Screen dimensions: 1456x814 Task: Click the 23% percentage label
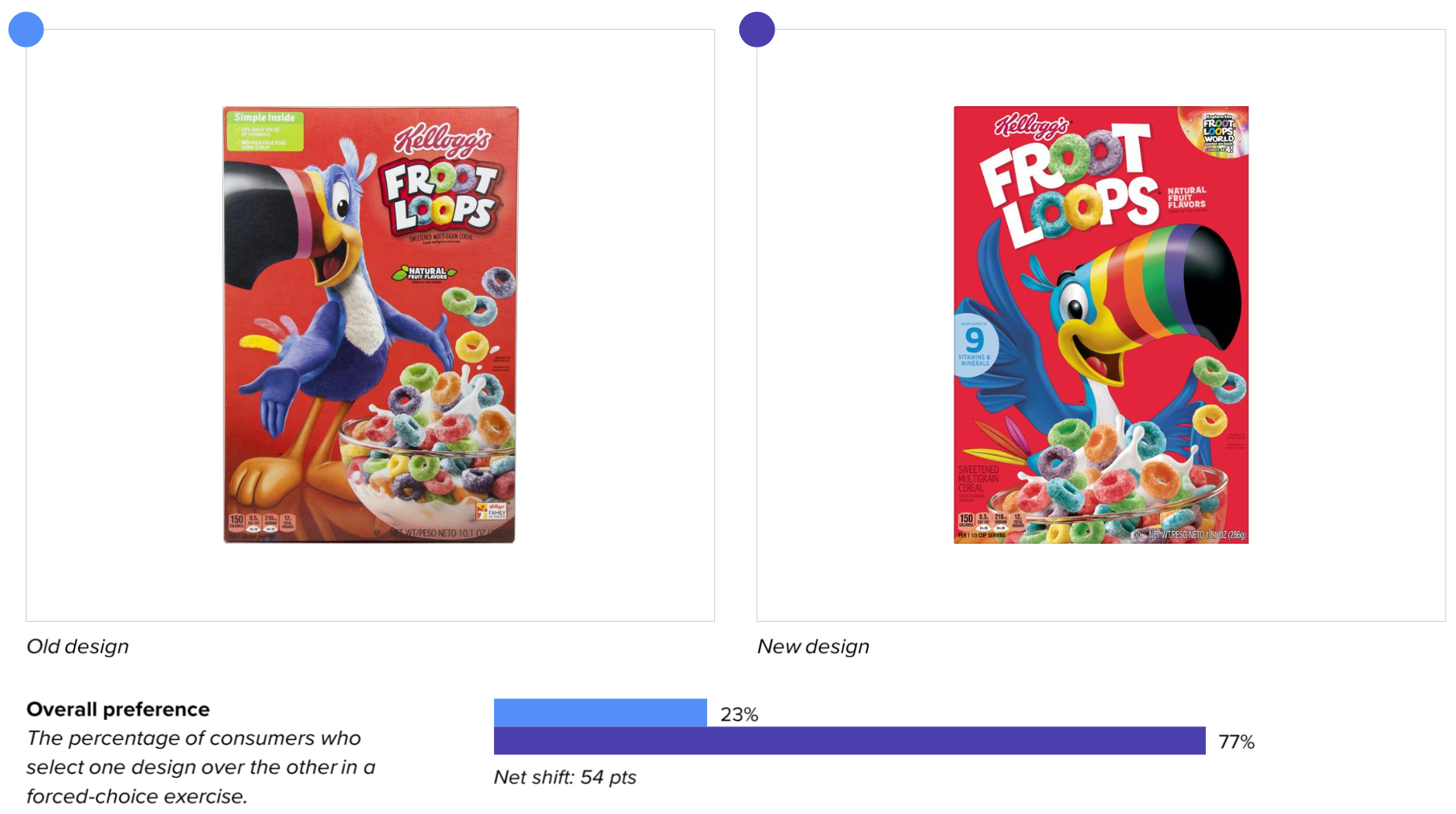739,714
